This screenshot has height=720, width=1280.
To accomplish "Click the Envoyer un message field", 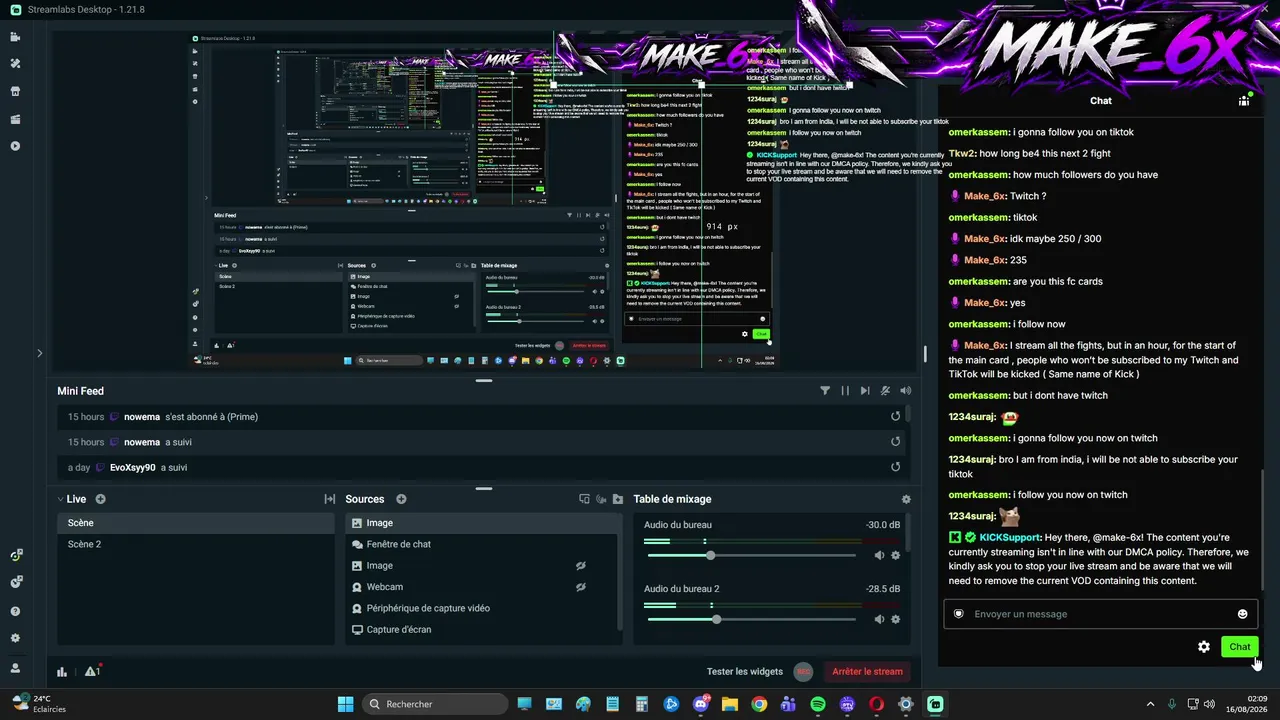I will coord(1100,614).
